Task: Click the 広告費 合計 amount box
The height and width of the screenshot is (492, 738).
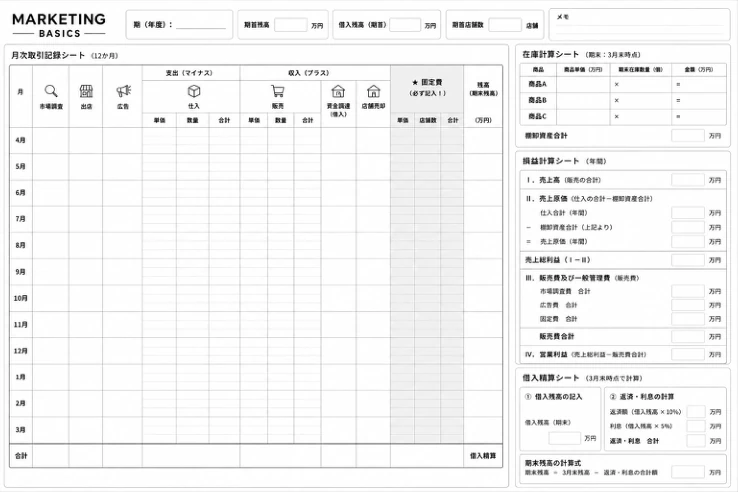Action: [x=688, y=305]
